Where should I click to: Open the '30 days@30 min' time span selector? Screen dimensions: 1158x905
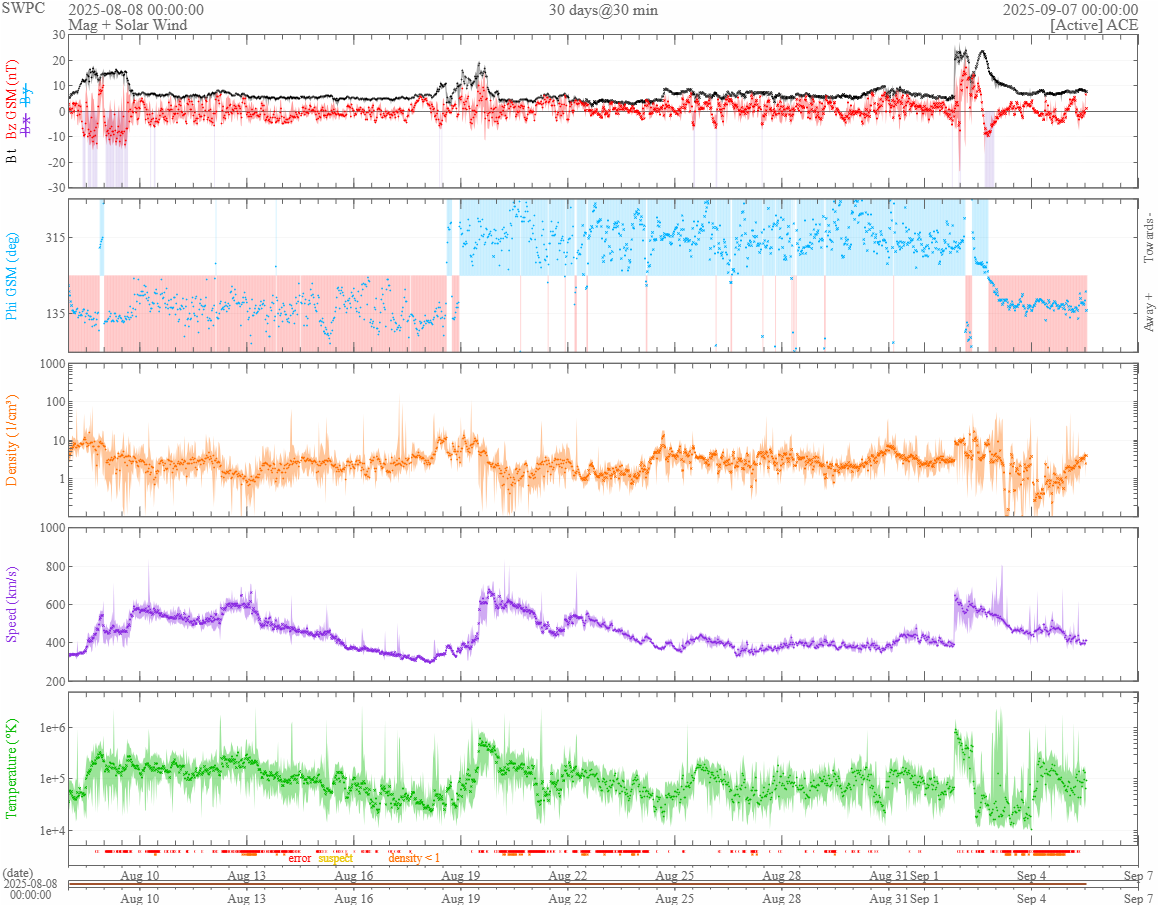[x=603, y=10]
